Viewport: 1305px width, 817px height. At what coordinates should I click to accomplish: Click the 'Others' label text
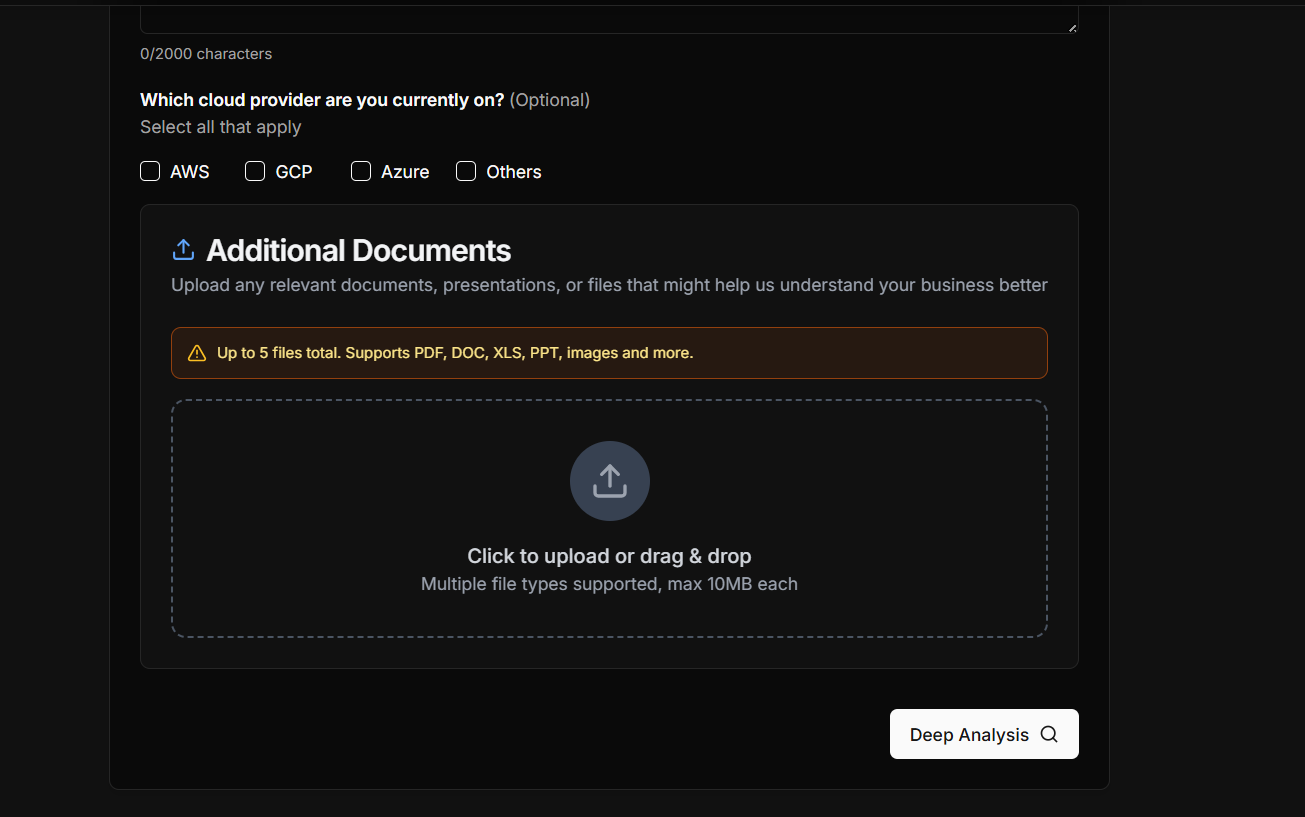[514, 172]
